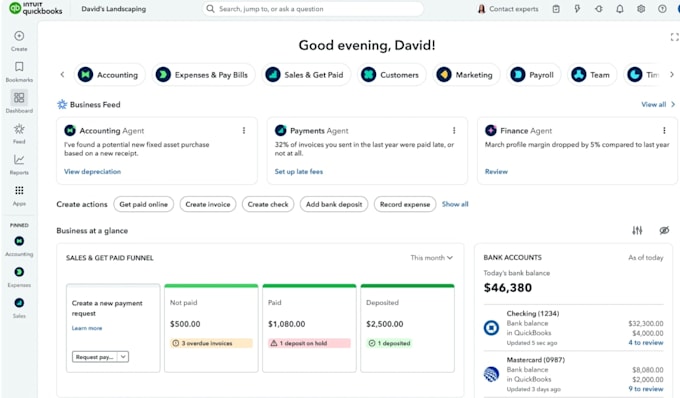This screenshot has width=680, height=398.
Task: Open the settings gear icon
Action: pyautogui.click(x=641, y=9)
